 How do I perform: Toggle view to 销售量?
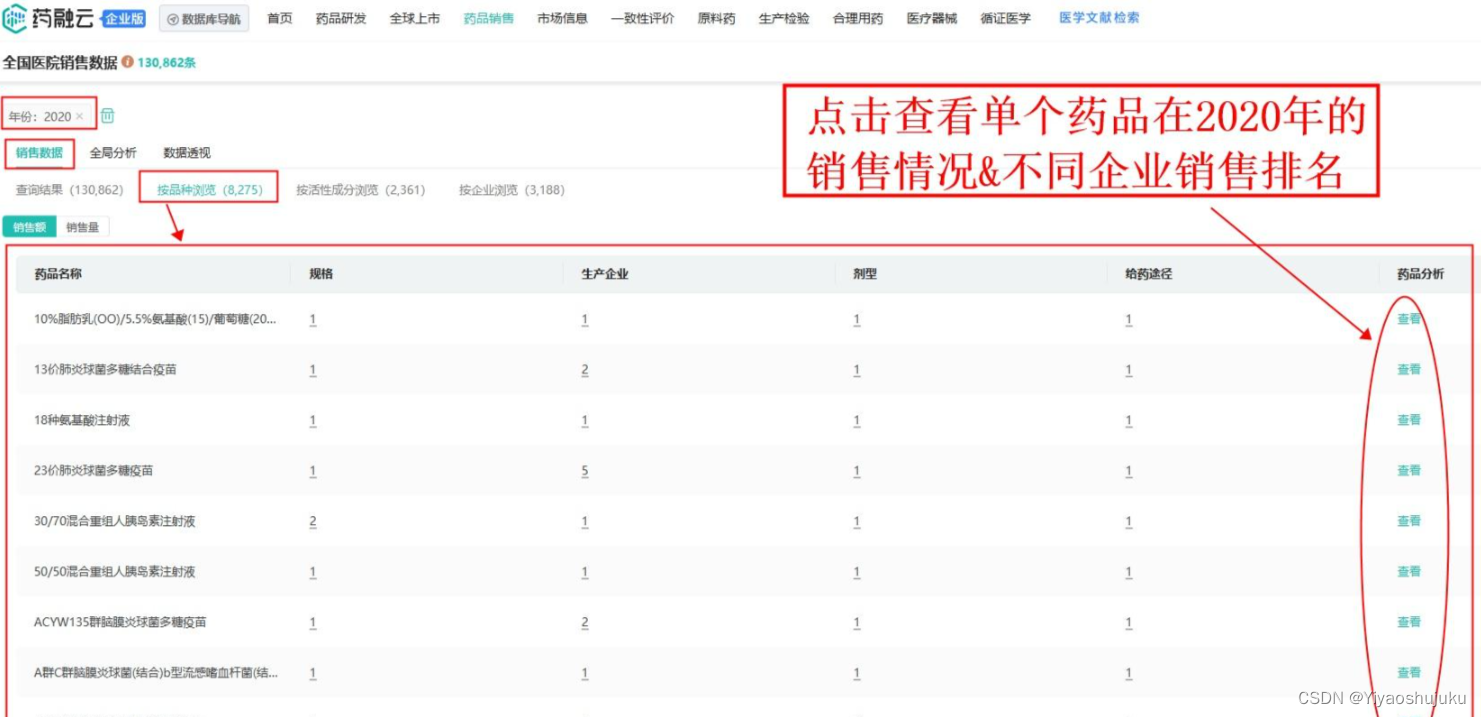83,227
